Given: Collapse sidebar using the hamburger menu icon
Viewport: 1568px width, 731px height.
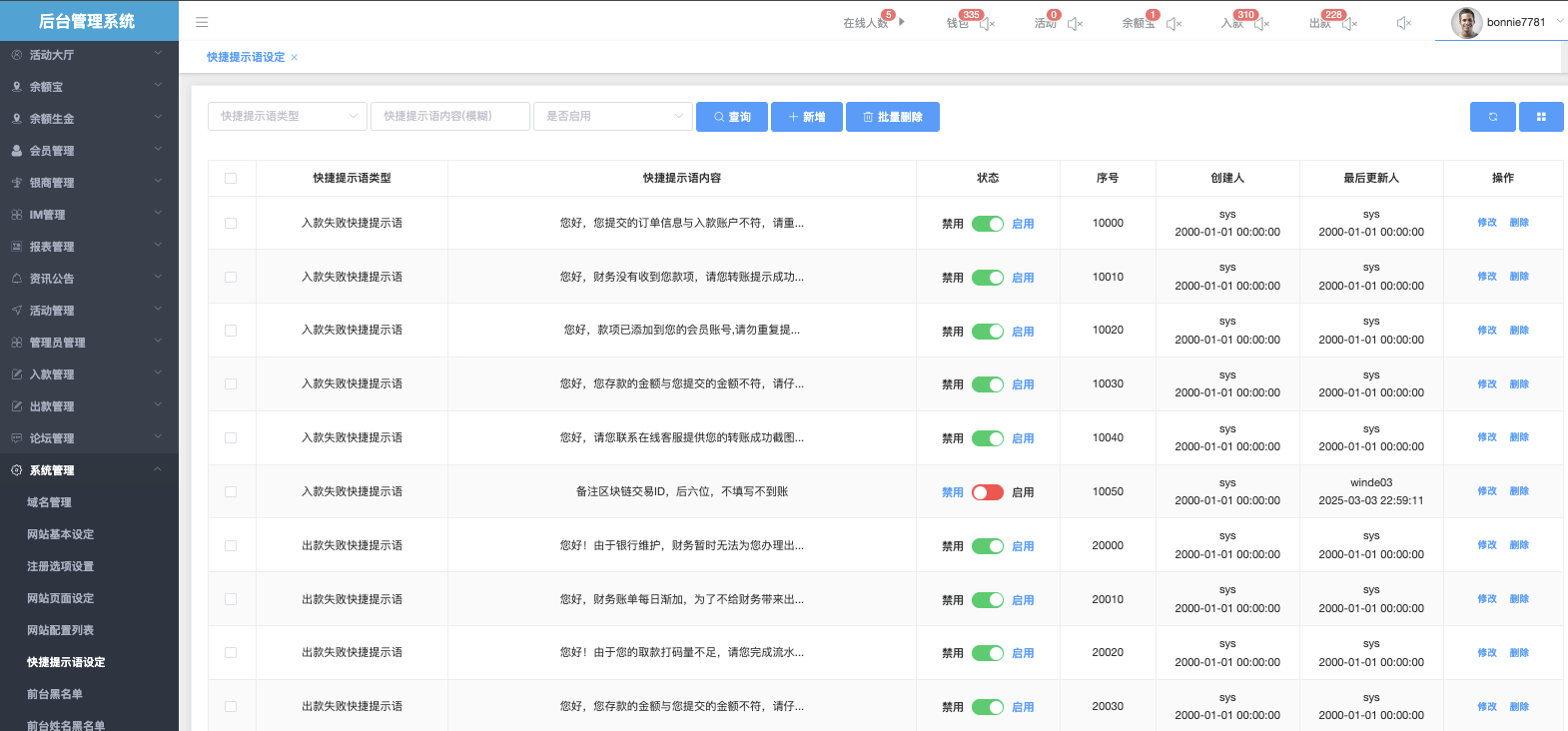Looking at the screenshot, I should point(202,22).
